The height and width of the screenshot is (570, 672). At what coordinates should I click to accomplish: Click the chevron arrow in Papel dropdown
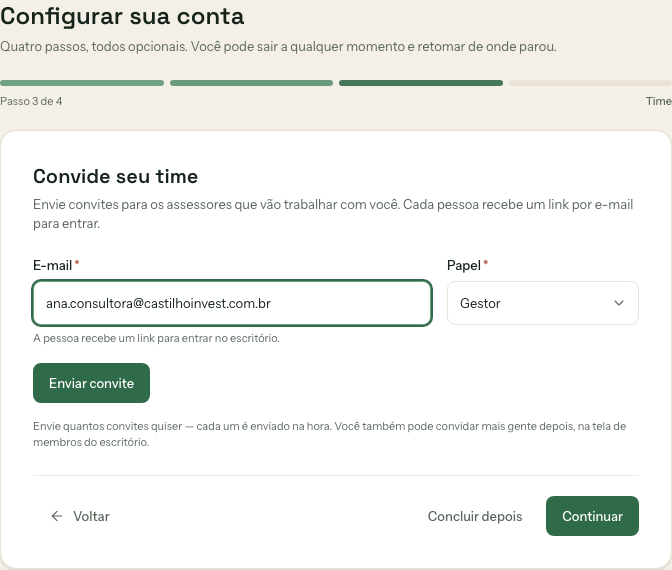coord(618,303)
